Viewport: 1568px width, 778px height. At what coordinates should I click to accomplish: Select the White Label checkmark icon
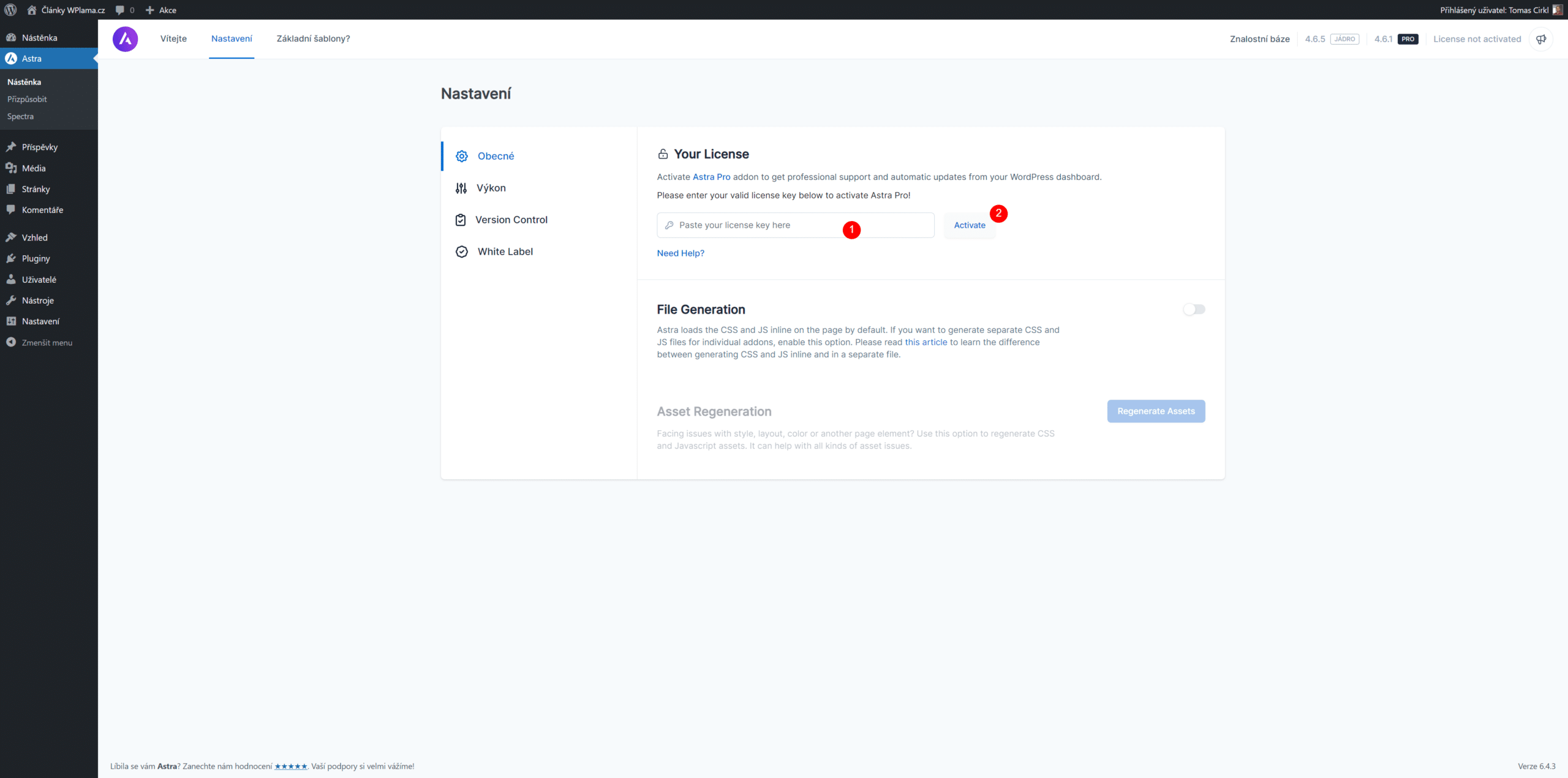[x=462, y=252]
